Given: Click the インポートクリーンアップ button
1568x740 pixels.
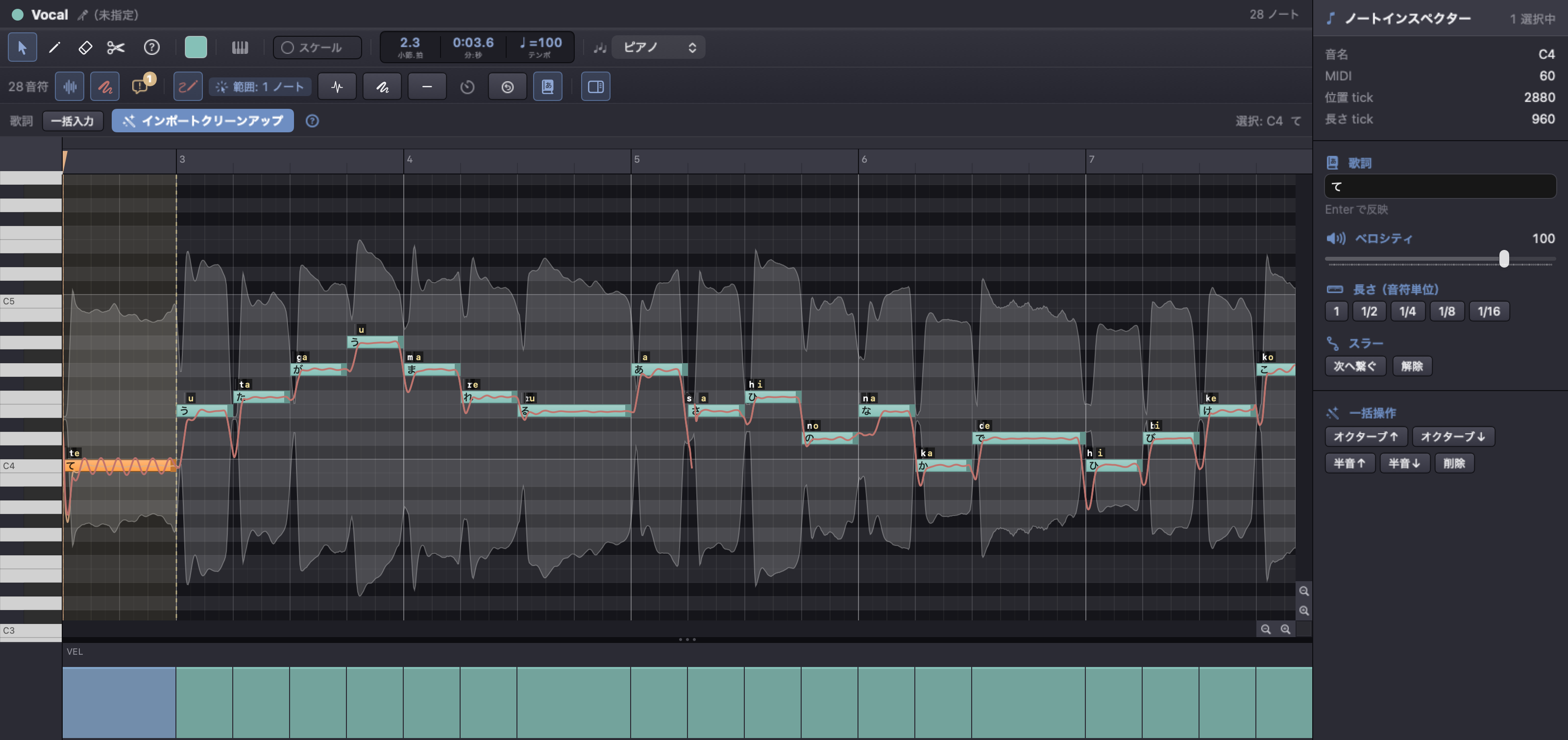Looking at the screenshot, I should click(x=203, y=121).
